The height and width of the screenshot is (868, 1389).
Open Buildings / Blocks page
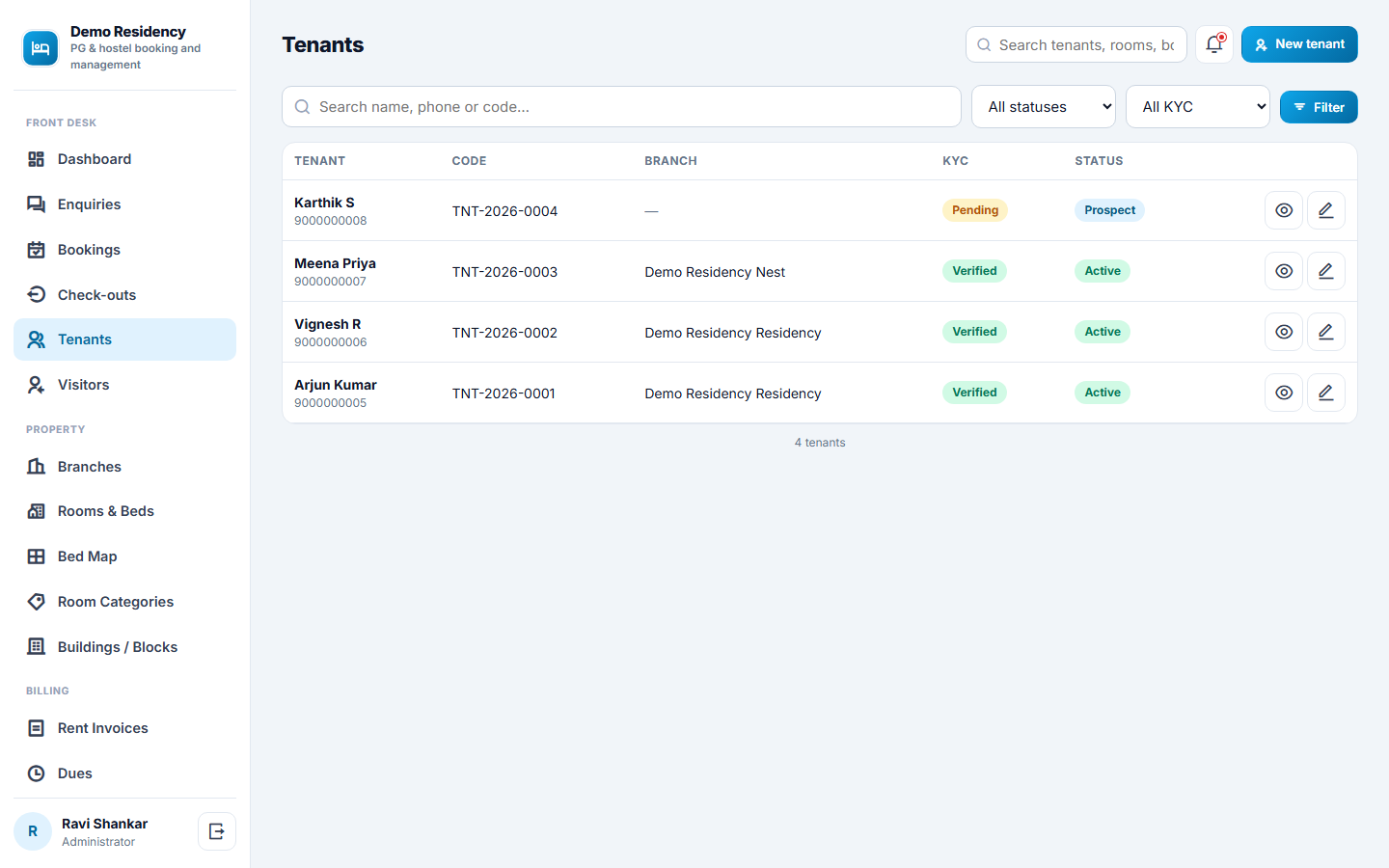coord(124,647)
